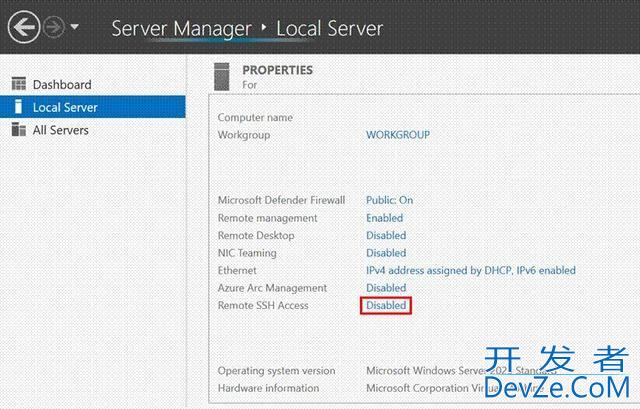Click the Microsoft Corporation hardware value
The height and width of the screenshot is (409, 640).
click(x=453, y=388)
